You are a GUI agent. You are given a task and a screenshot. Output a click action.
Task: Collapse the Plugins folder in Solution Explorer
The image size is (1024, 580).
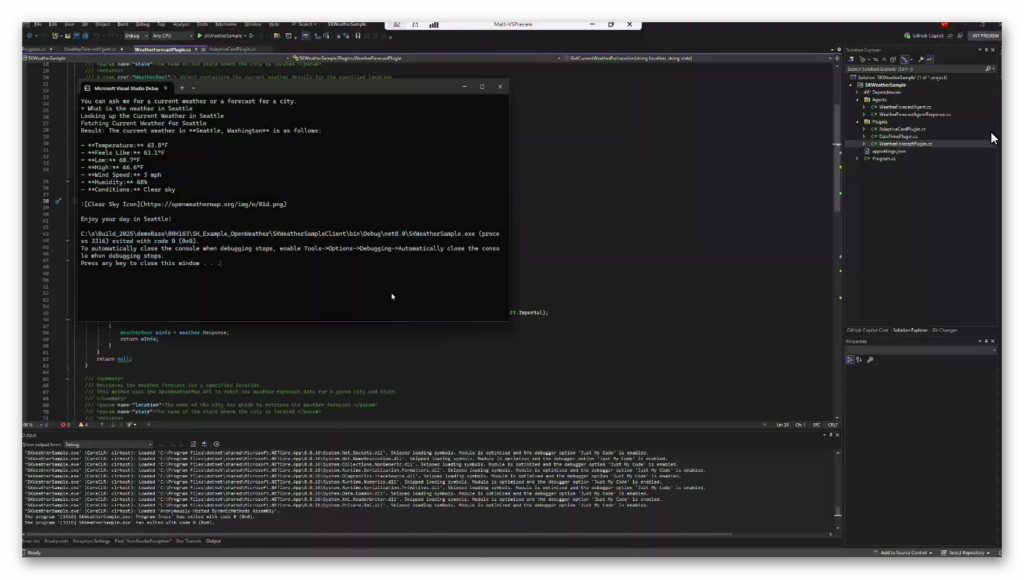[x=857, y=121]
